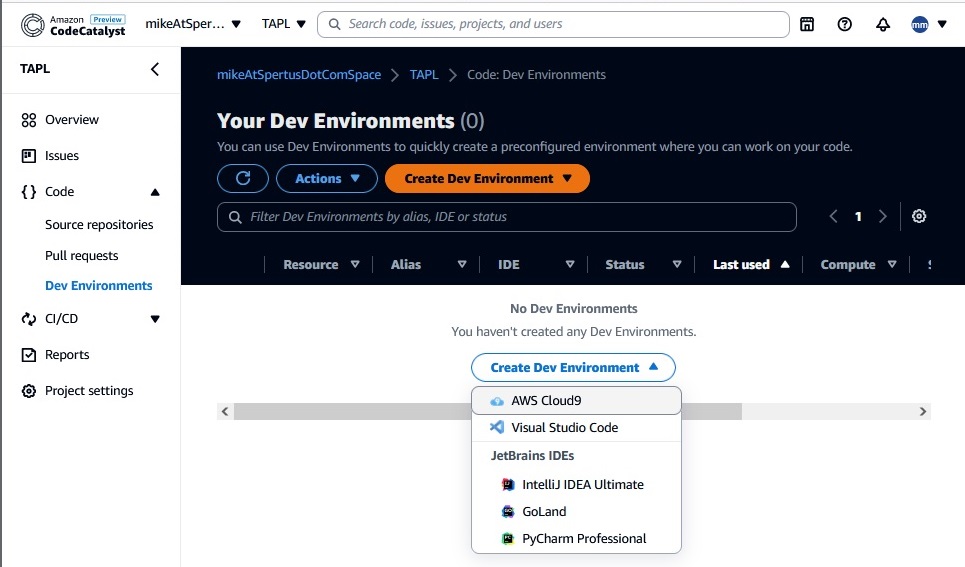Open the help question mark icon
The height and width of the screenshot is (567, 965).
click(844, 24)
